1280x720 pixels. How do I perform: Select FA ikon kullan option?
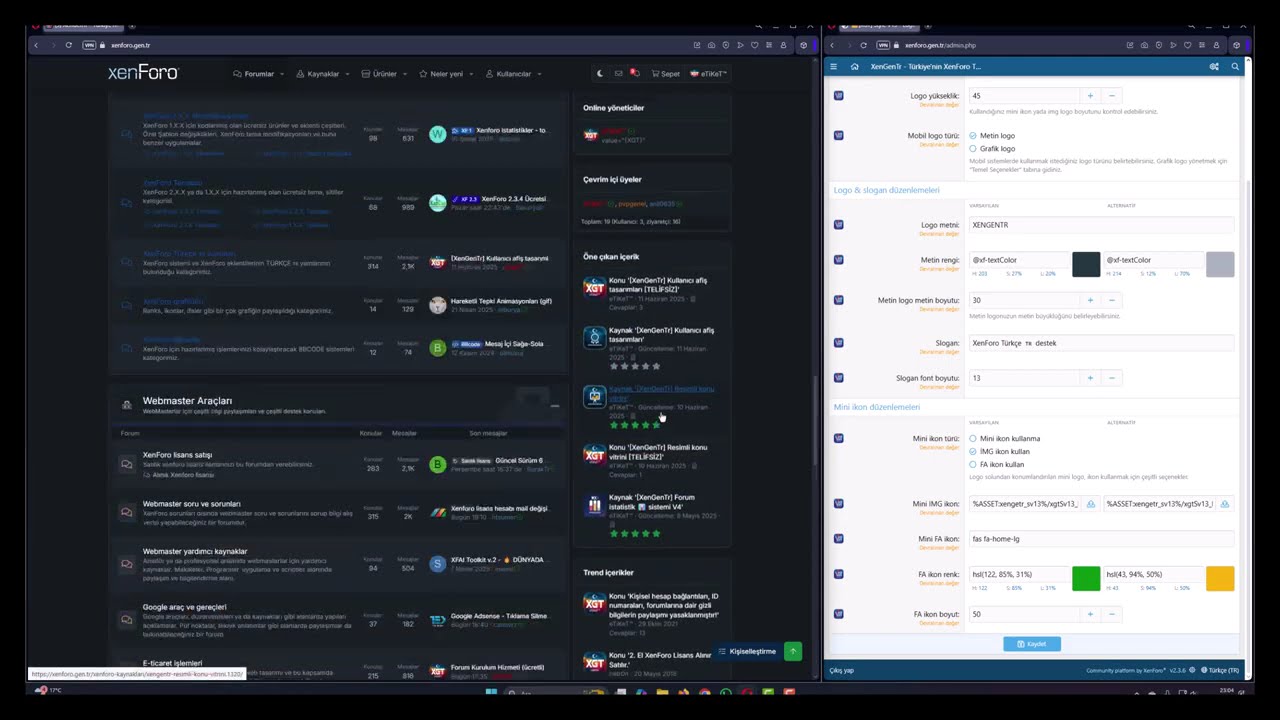click(x=973, y=465)
